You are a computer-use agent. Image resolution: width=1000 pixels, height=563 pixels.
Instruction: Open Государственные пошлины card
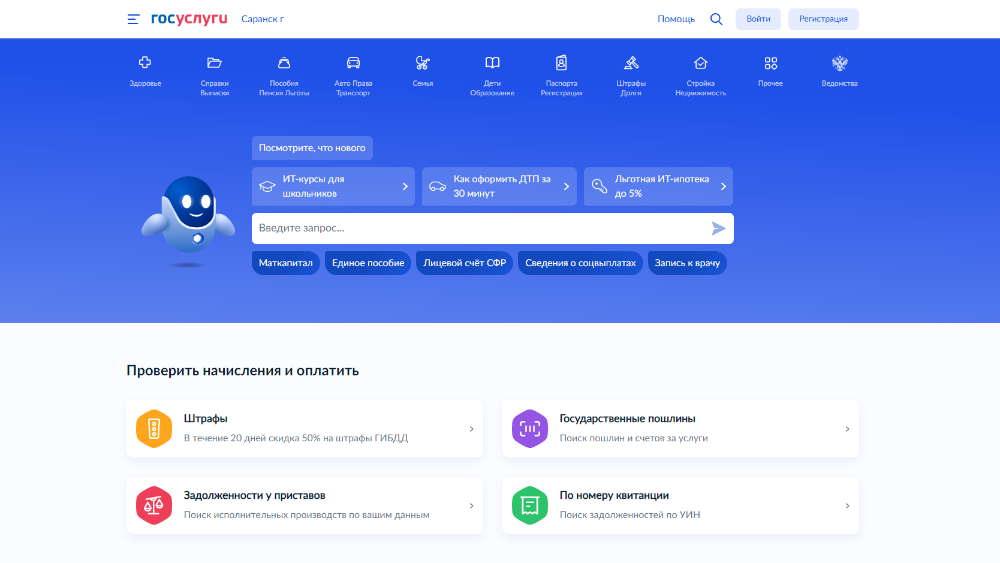click(680, 428)
